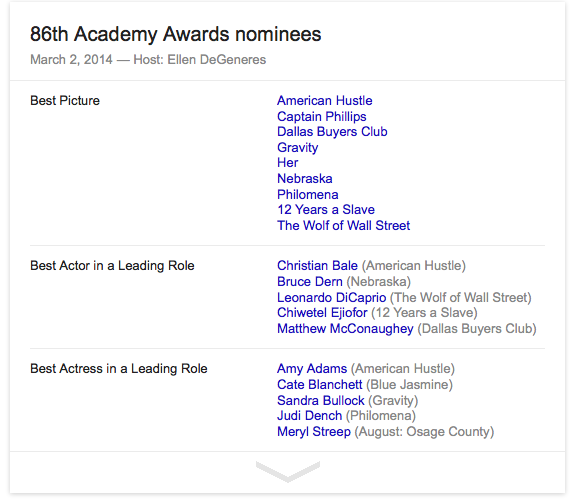Viewport: 572px width, 499px height.
Task: Open the Captain Phillips link
Action: (321, 116)
